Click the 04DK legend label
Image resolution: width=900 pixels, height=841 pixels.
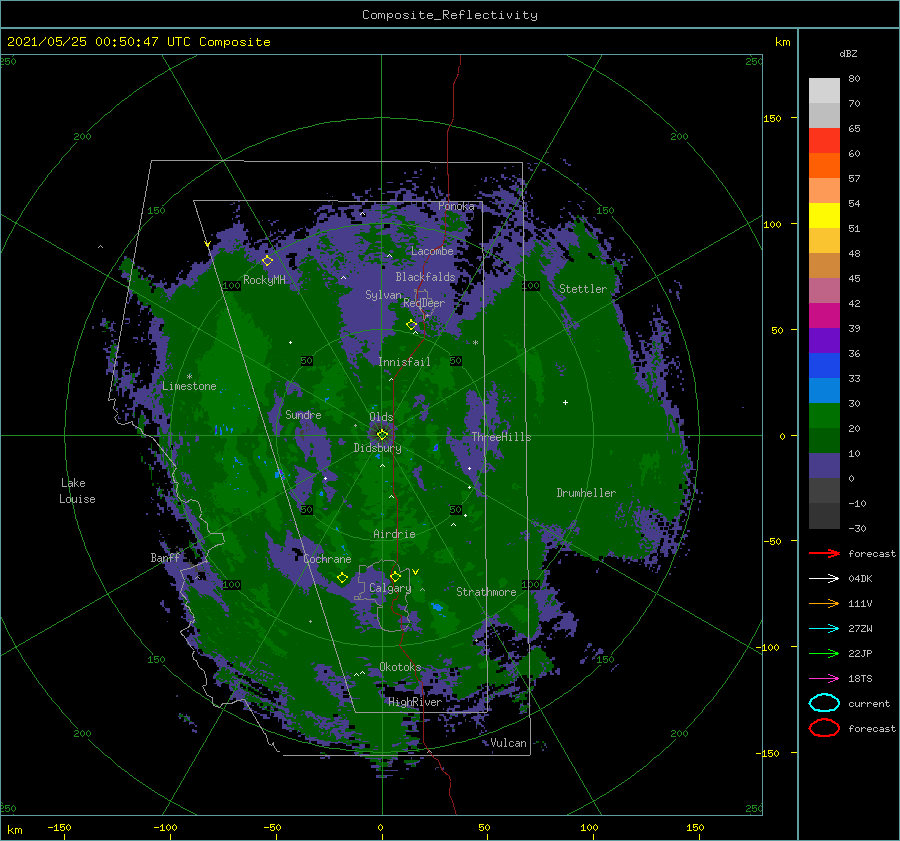point(860,579)
